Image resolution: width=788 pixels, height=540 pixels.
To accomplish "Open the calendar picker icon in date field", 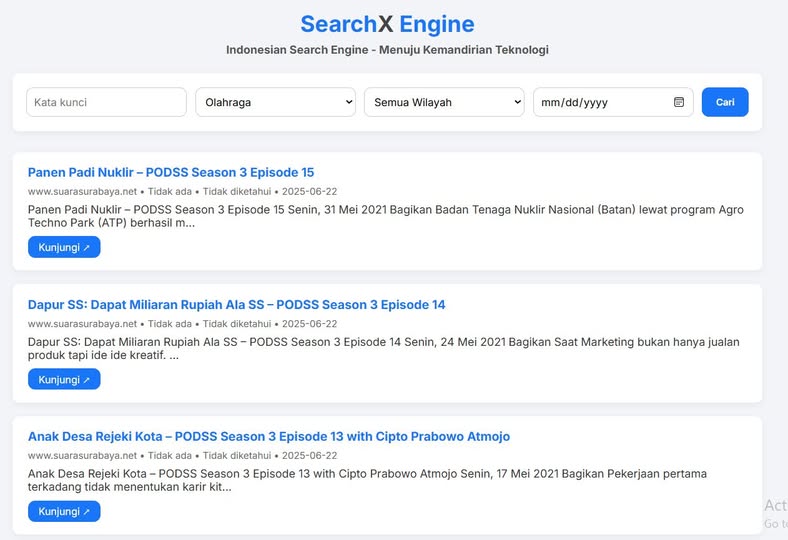I will click(x=679, y=102).
